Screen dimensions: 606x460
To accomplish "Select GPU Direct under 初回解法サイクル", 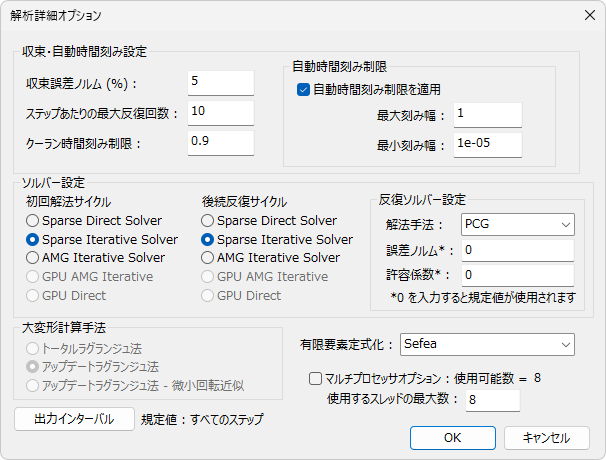I will [x=32, y=296].
